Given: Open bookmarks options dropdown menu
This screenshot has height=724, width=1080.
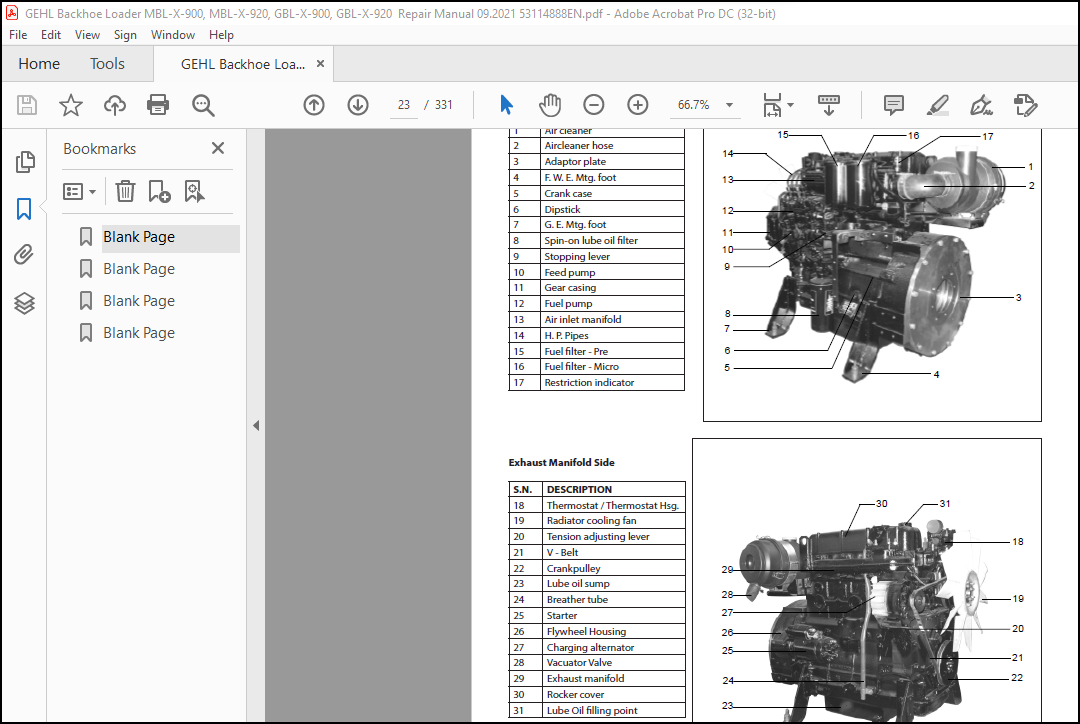Looking at the screenshot, I should [x=79, y=192].
